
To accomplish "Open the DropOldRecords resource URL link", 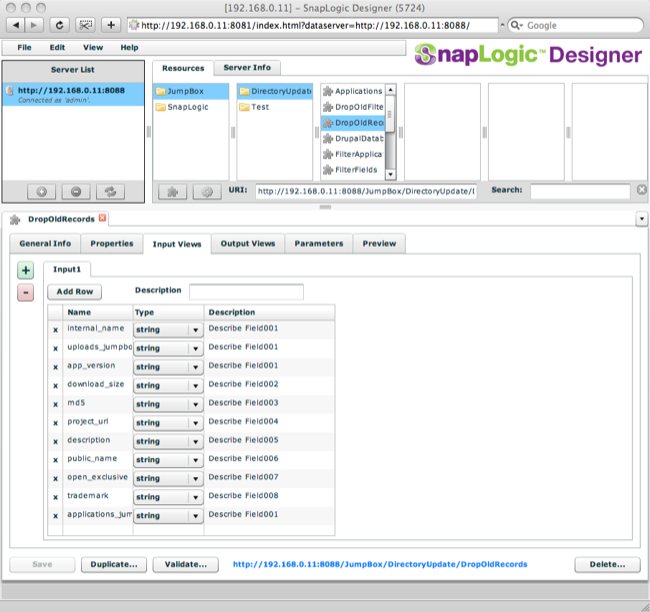I will point(380,564).
